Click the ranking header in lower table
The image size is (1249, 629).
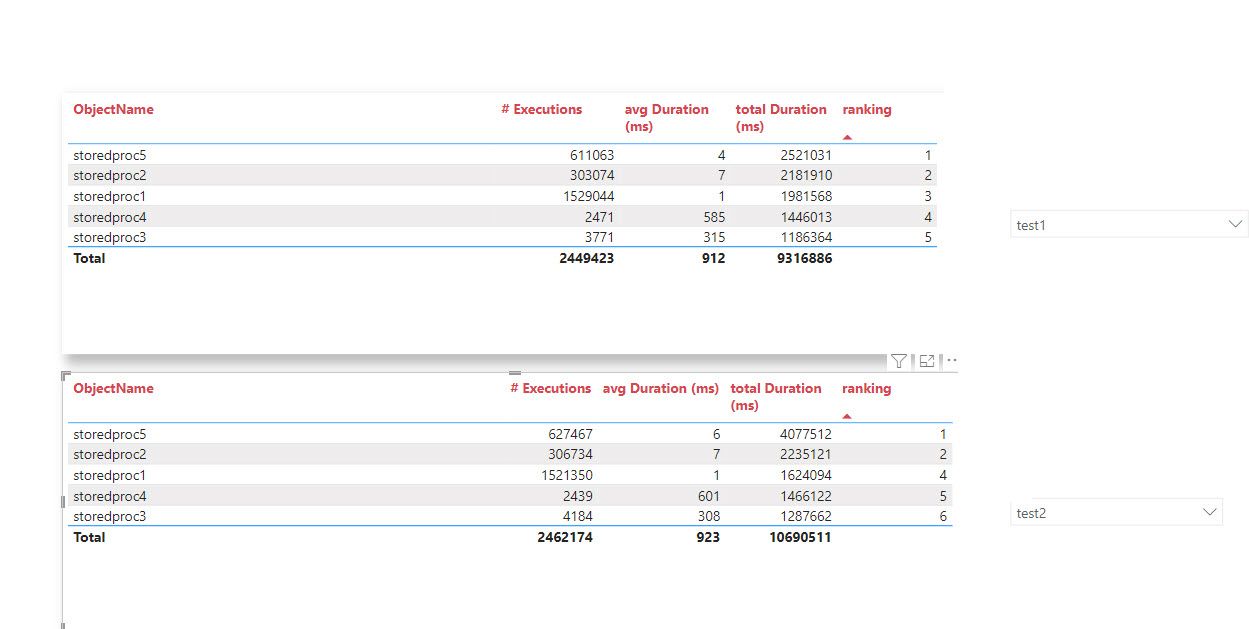(866, 388)
